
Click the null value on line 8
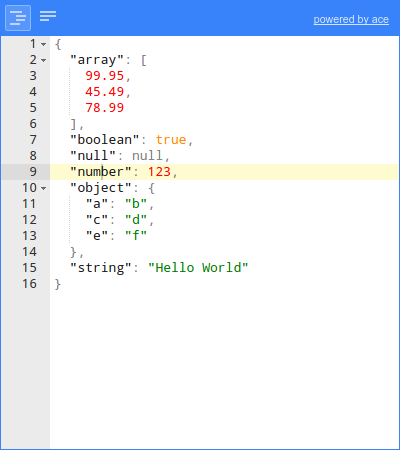point(147,156)
